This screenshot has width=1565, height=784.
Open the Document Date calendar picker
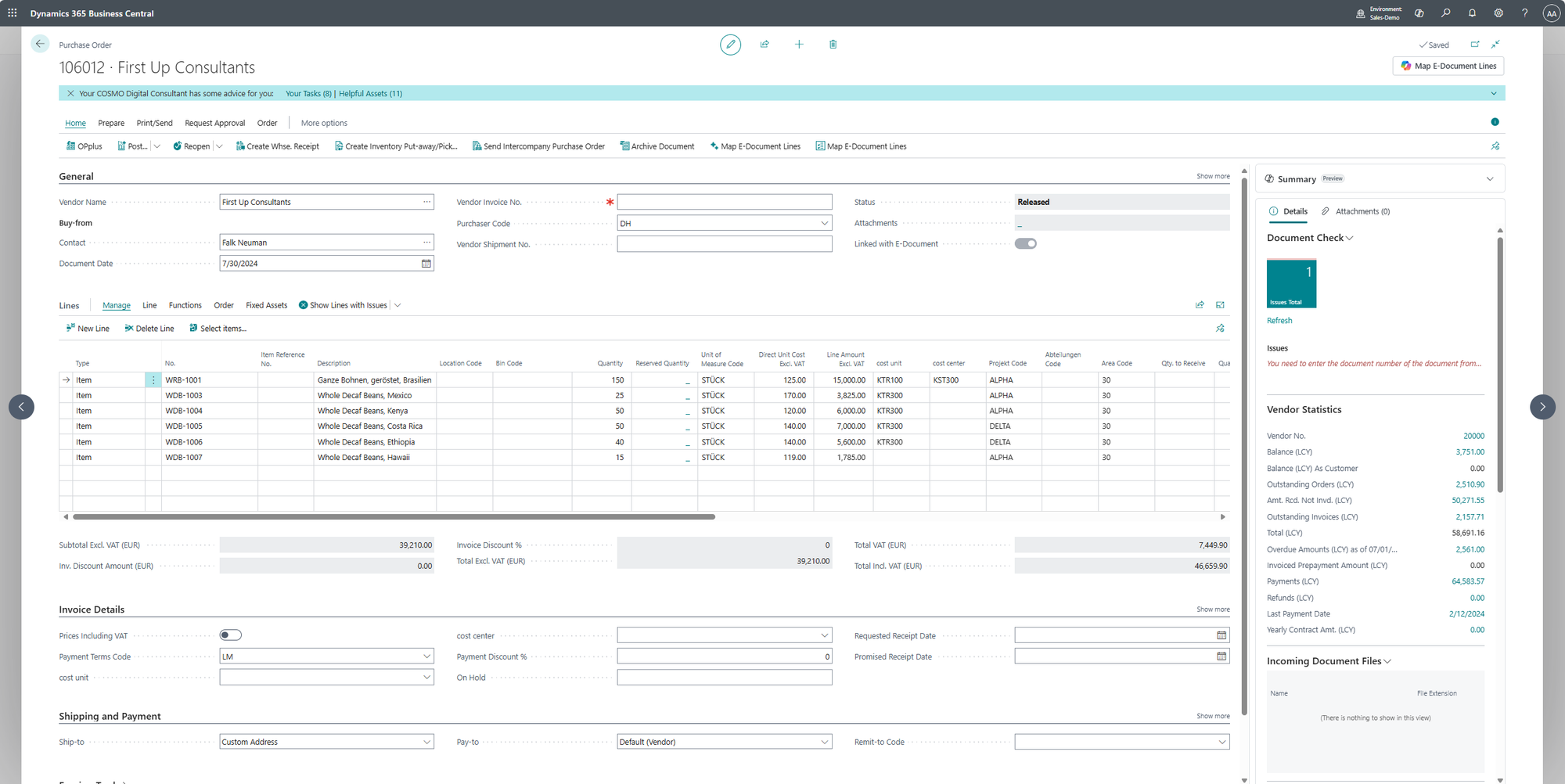[426, 264]
